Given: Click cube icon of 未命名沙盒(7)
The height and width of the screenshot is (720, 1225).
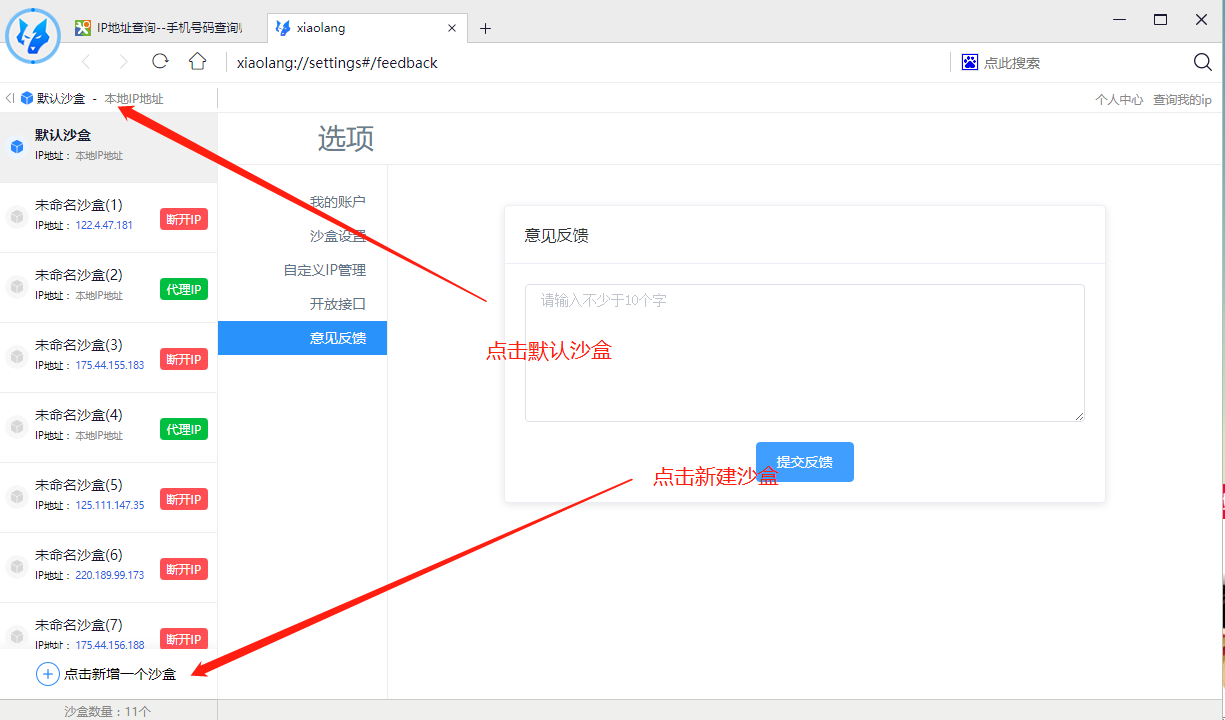Looking at the screenshot, I should (16, 635).
